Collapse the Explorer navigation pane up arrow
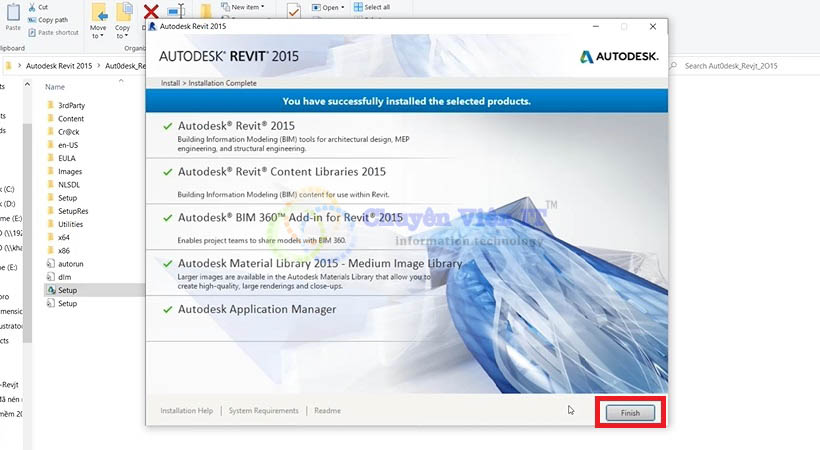 pos(27,84)
